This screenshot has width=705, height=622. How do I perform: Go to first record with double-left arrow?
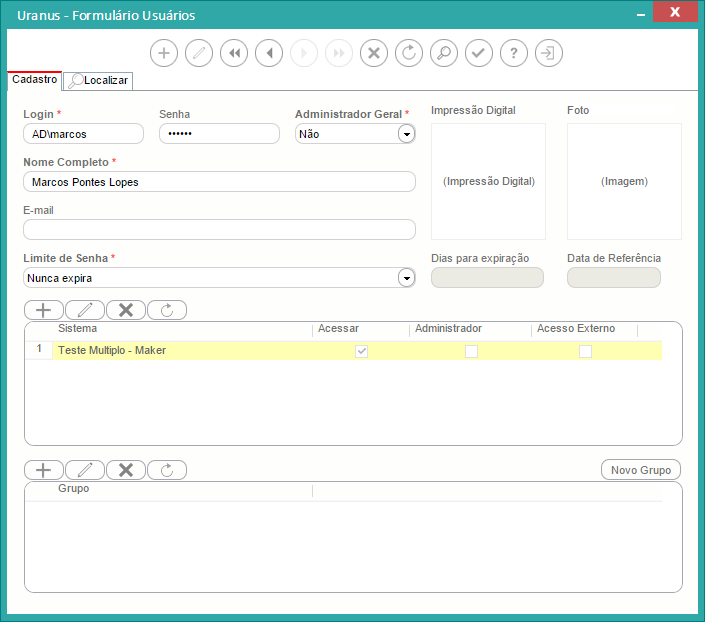tap(234, 53)
